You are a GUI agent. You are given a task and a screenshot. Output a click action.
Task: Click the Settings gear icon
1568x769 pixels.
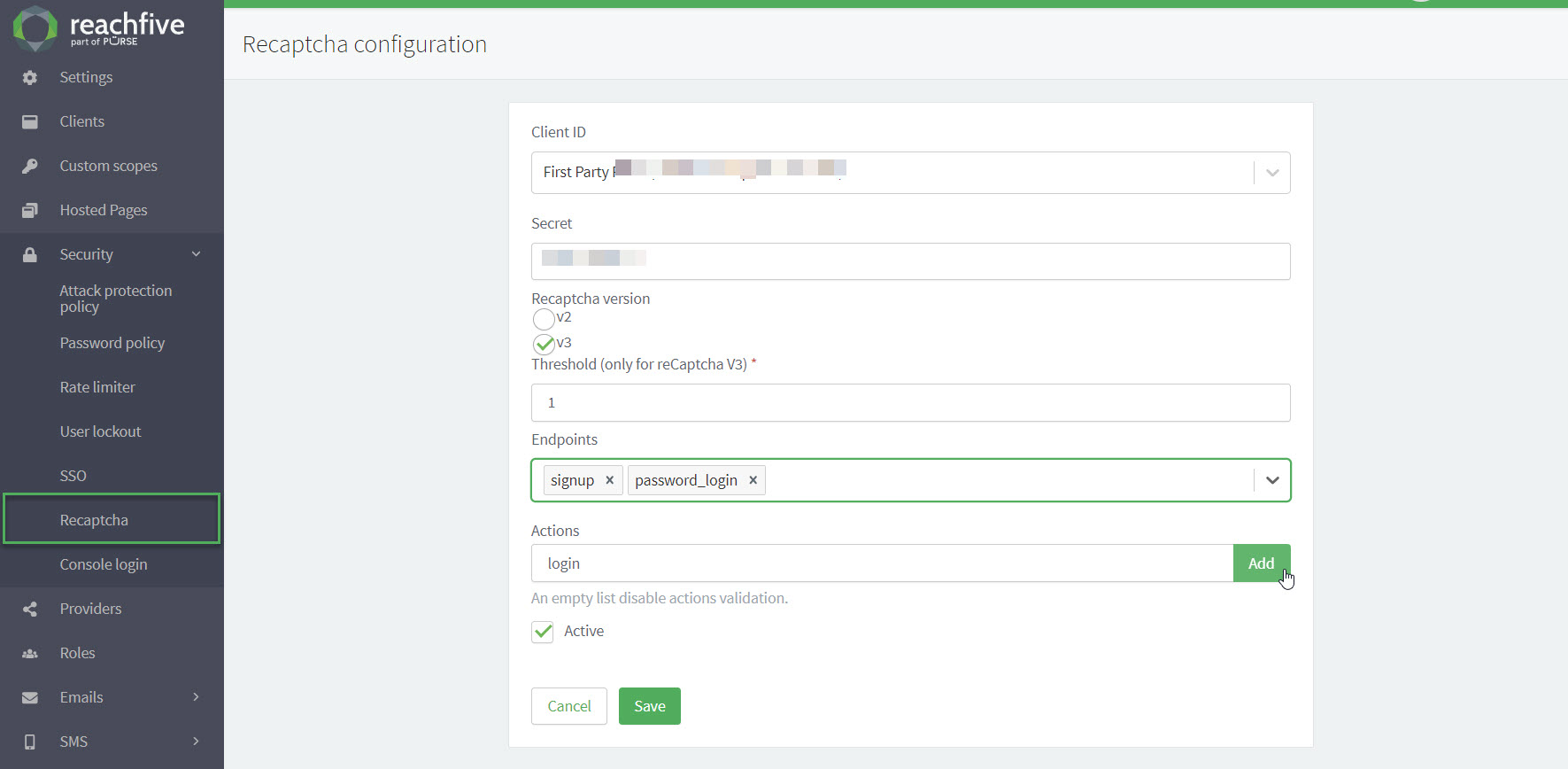pyautogui.click(x=30, y=77)
